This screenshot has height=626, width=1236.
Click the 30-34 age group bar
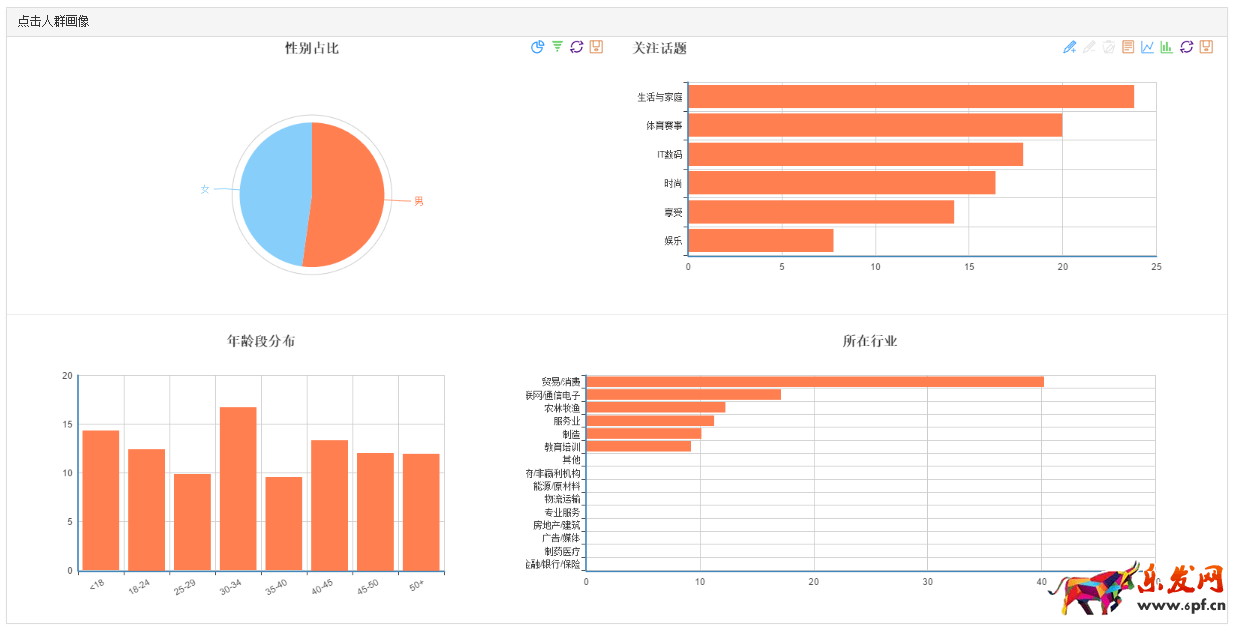point(238,488)
